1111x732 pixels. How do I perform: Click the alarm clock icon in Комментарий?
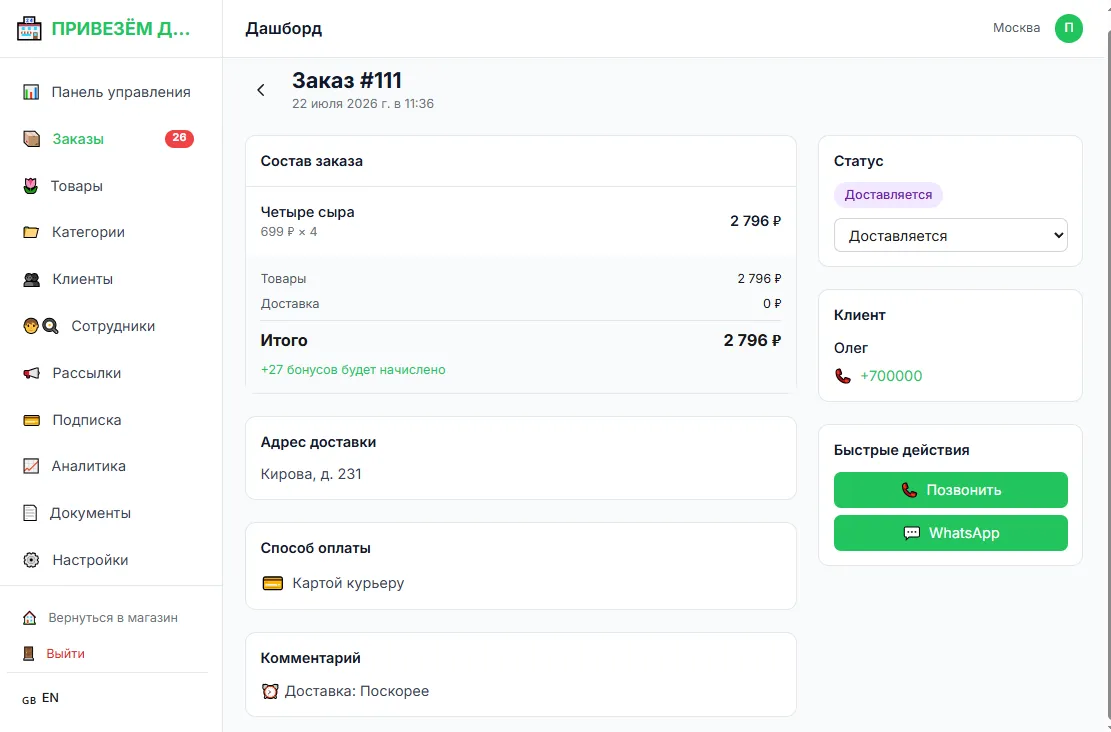(270, 691)
